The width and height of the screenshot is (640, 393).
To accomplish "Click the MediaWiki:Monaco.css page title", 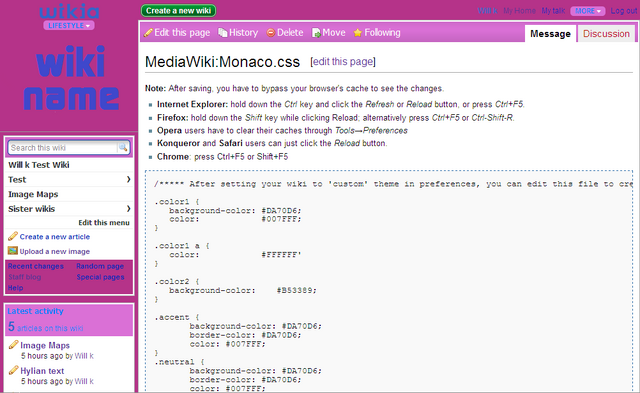I will pyautogui.click(x=222, y=62).
